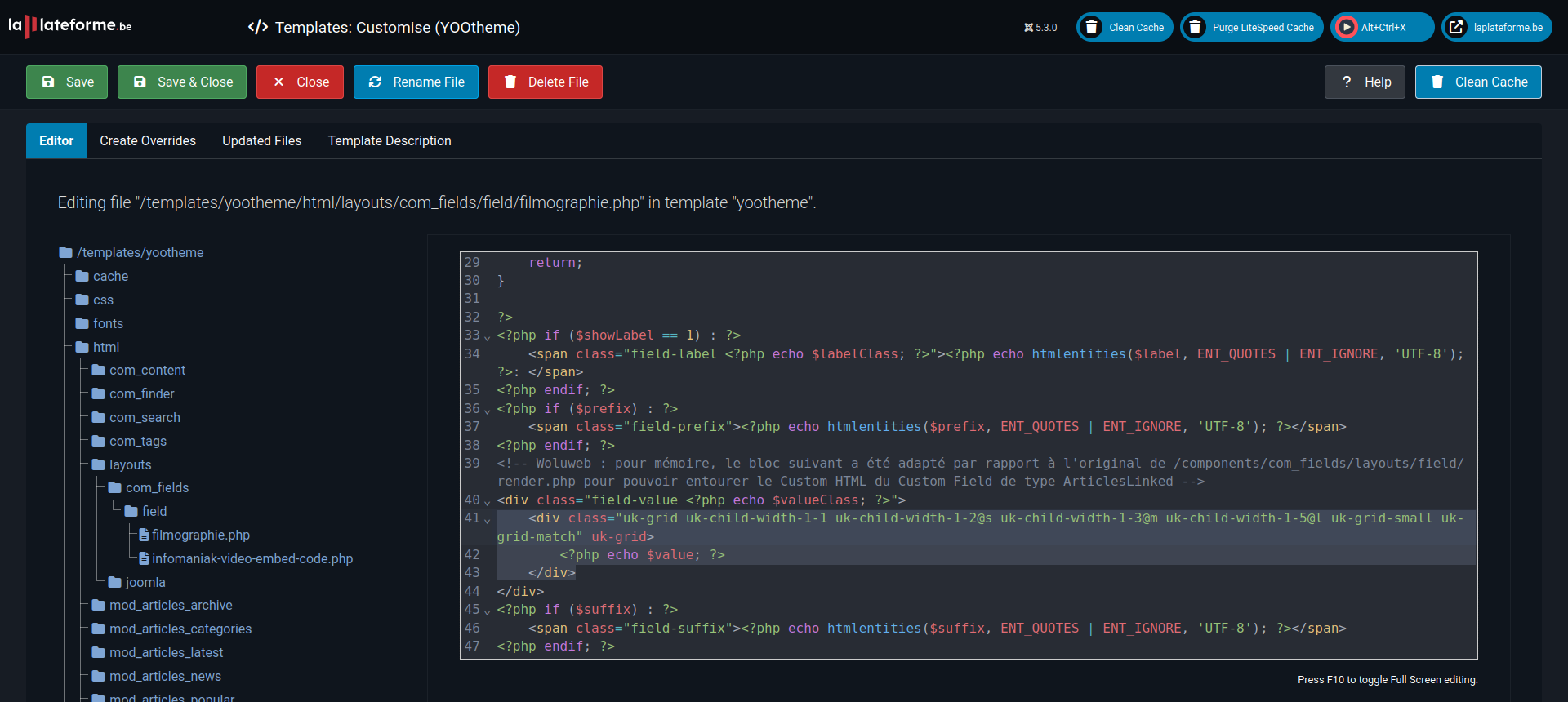1568x702 pixels.
Task: Switch to Create Overrides tab
Action: 148,140
